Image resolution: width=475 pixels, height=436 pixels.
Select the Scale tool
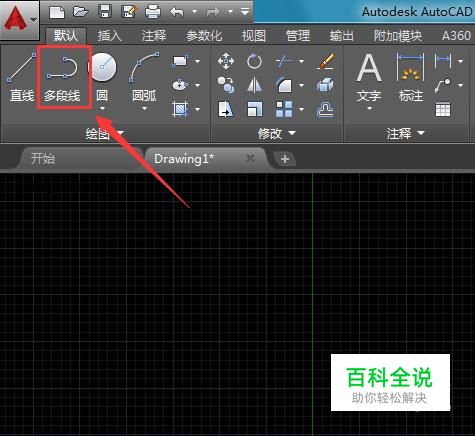[255, 109]
